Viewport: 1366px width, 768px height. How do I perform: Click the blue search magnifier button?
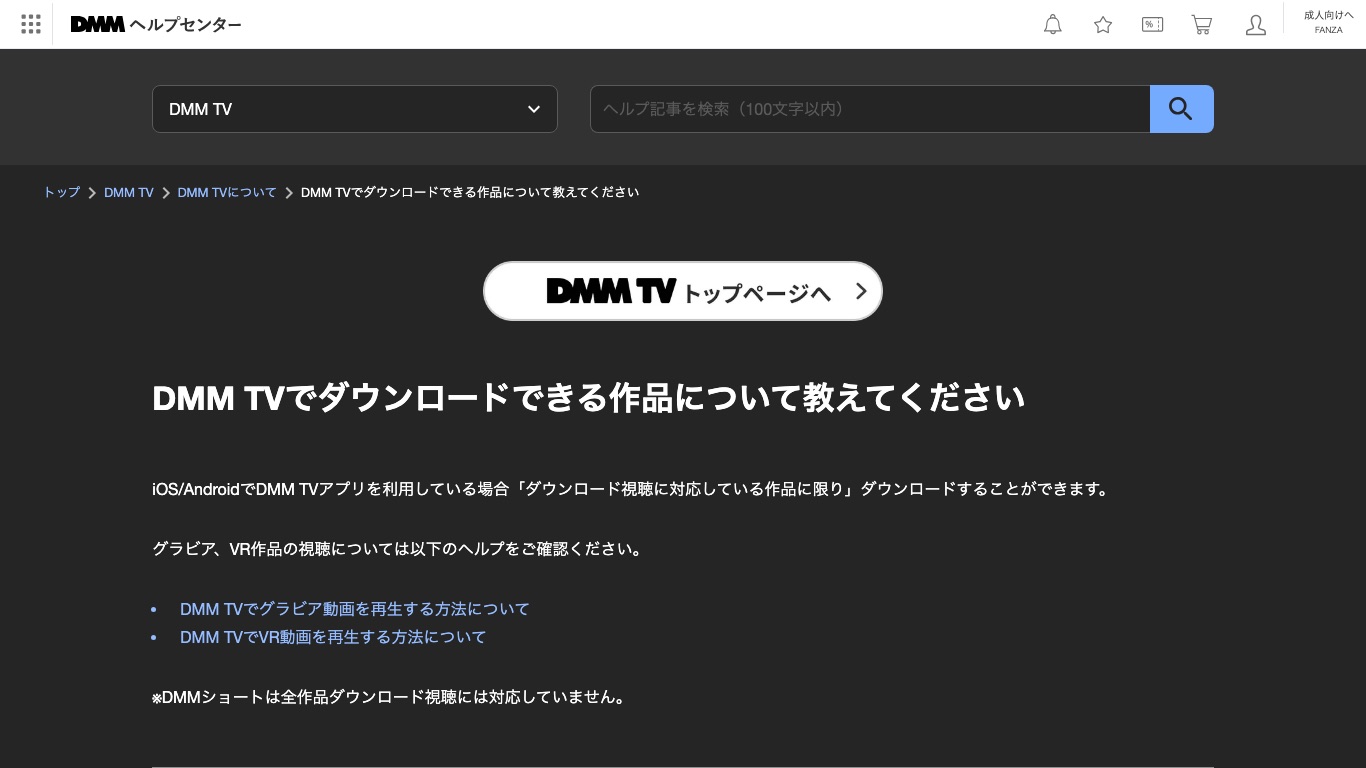1181,109
